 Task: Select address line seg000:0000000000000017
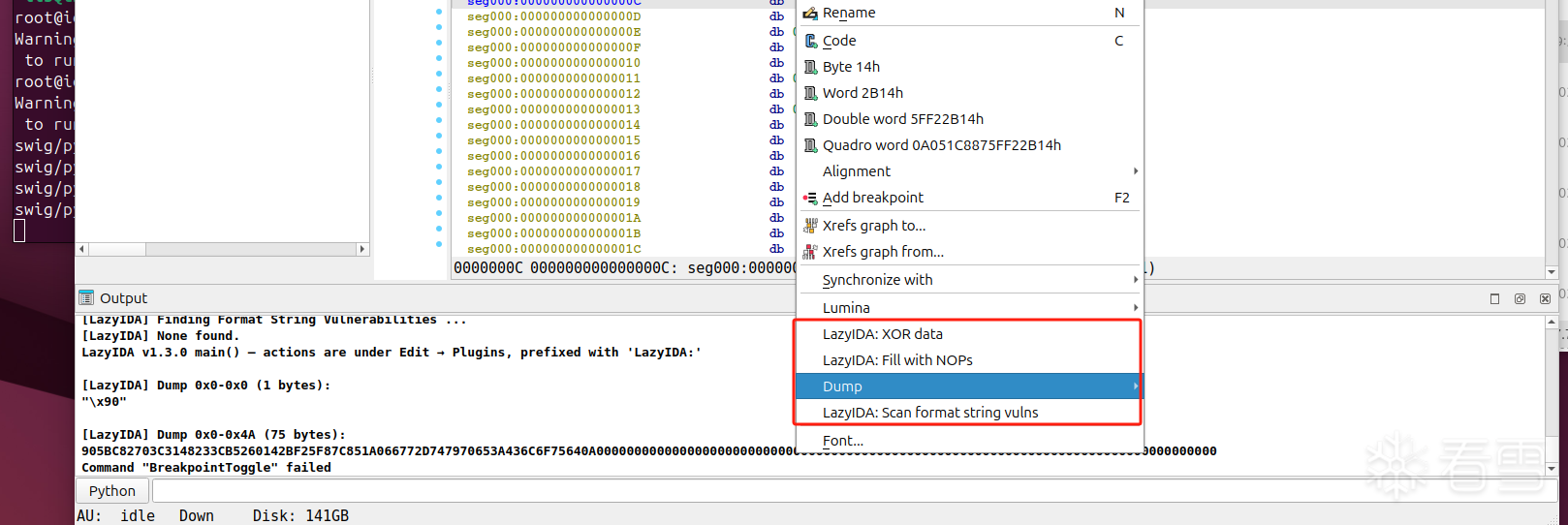553,171
